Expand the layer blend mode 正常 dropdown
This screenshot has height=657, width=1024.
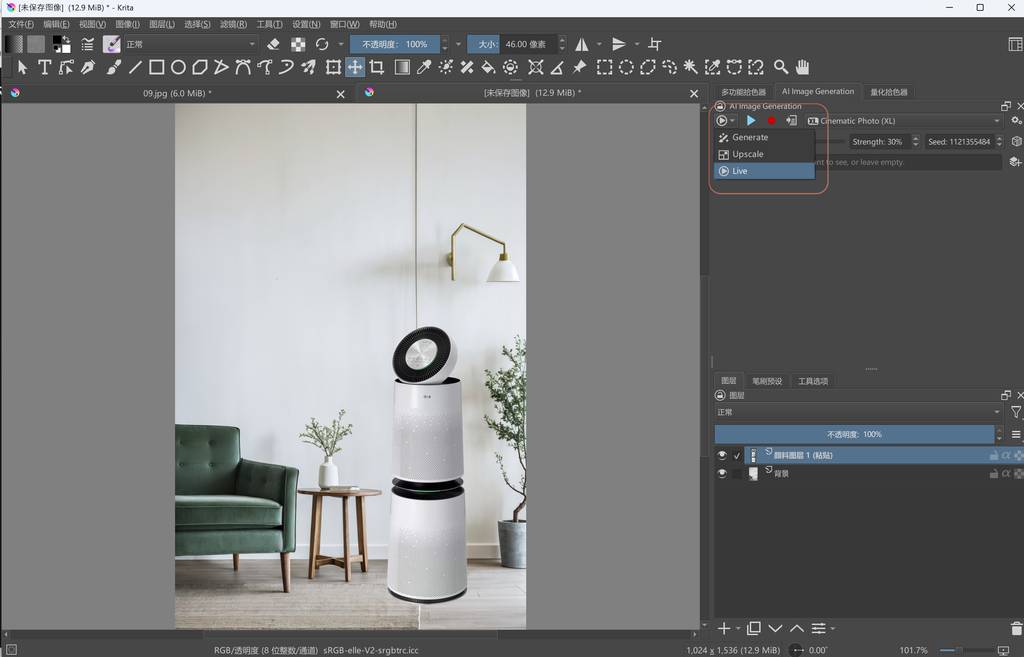(857, 412)
